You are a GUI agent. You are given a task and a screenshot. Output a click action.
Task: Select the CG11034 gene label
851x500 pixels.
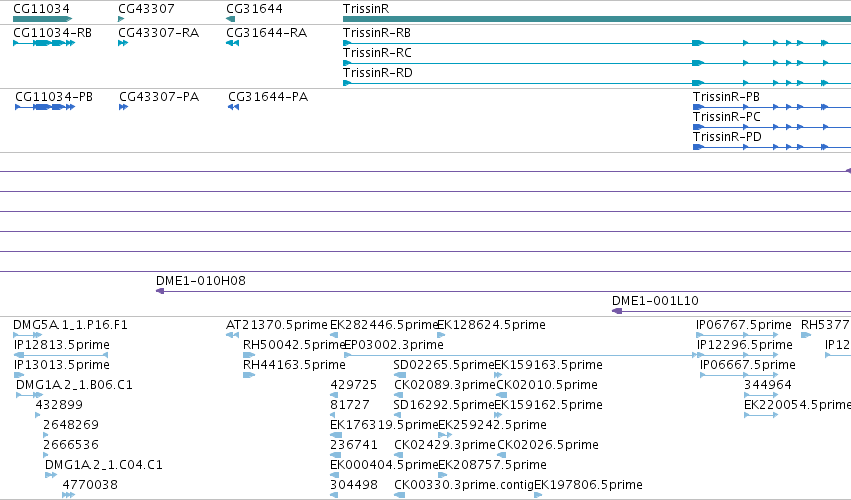pyautogui.click(x=41, y=9)
